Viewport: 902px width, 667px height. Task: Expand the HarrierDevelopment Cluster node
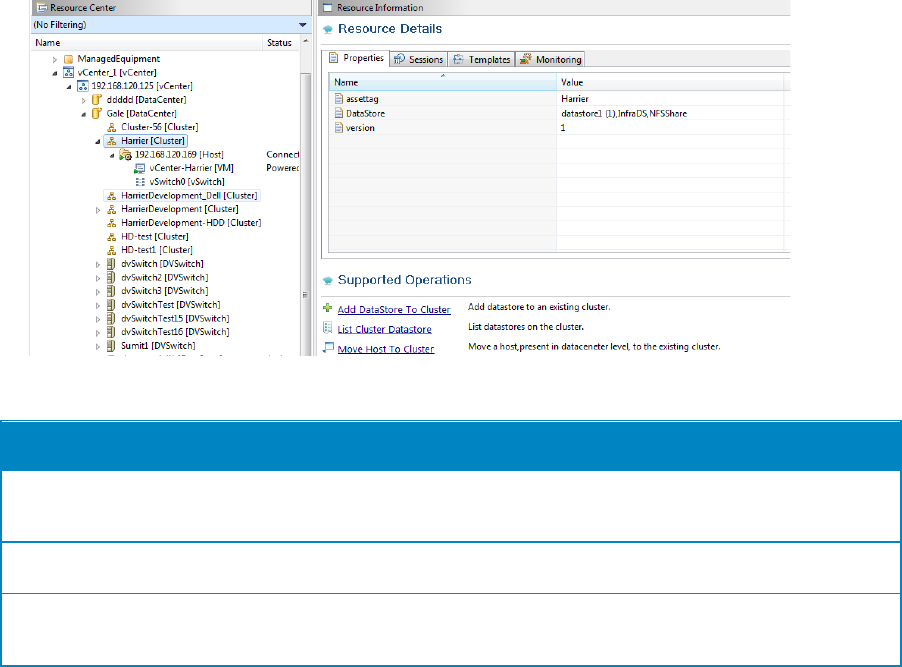98,210
